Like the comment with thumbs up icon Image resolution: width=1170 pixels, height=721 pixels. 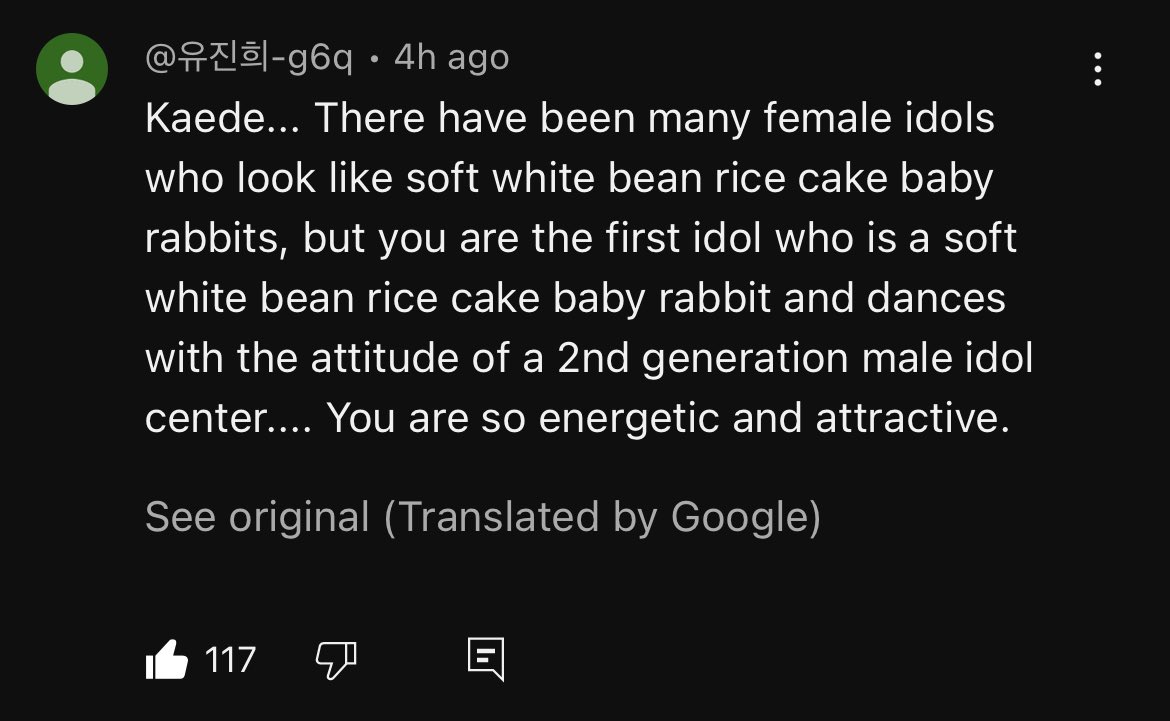[166, 660]
